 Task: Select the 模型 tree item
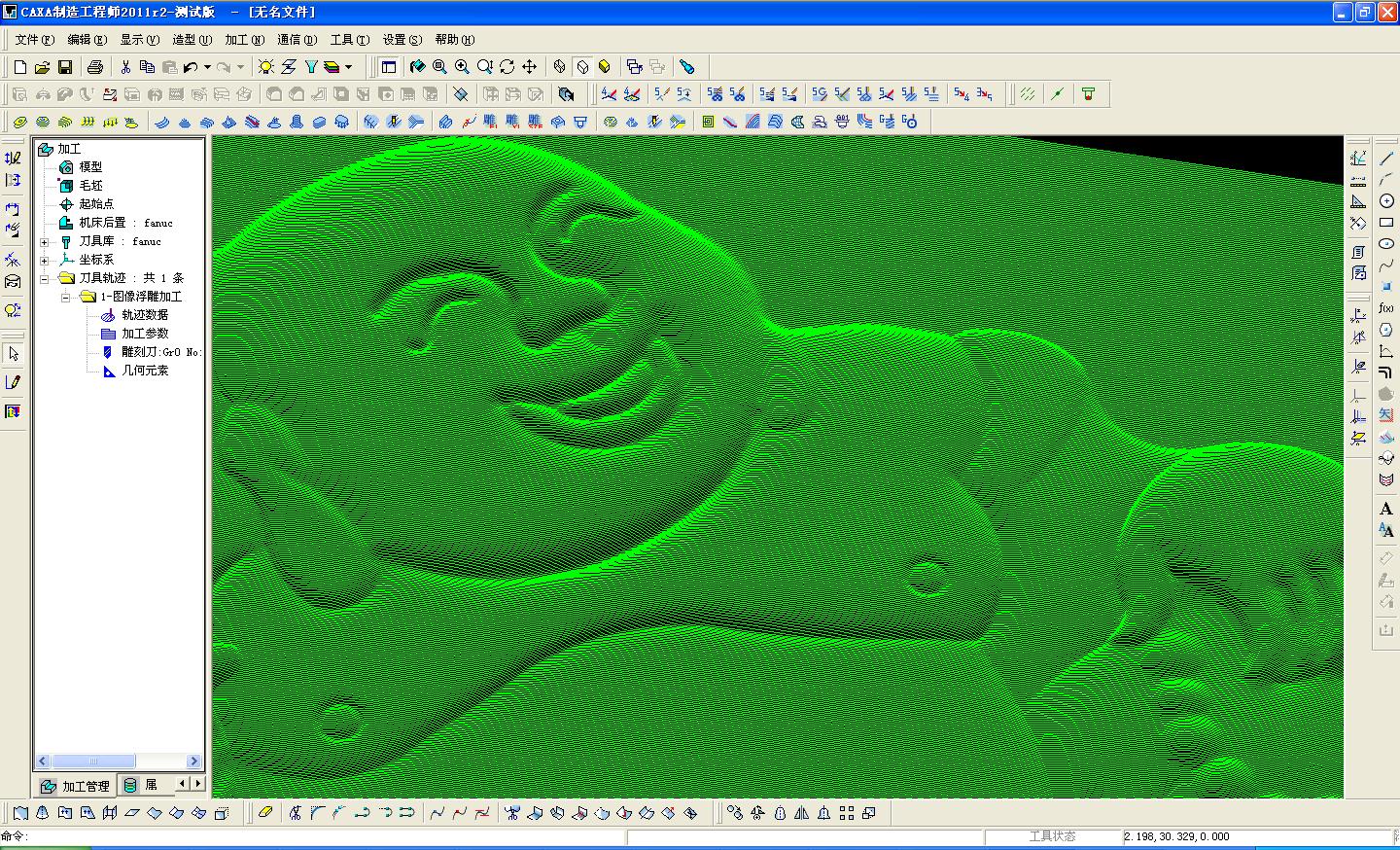(x=90, y=167)
